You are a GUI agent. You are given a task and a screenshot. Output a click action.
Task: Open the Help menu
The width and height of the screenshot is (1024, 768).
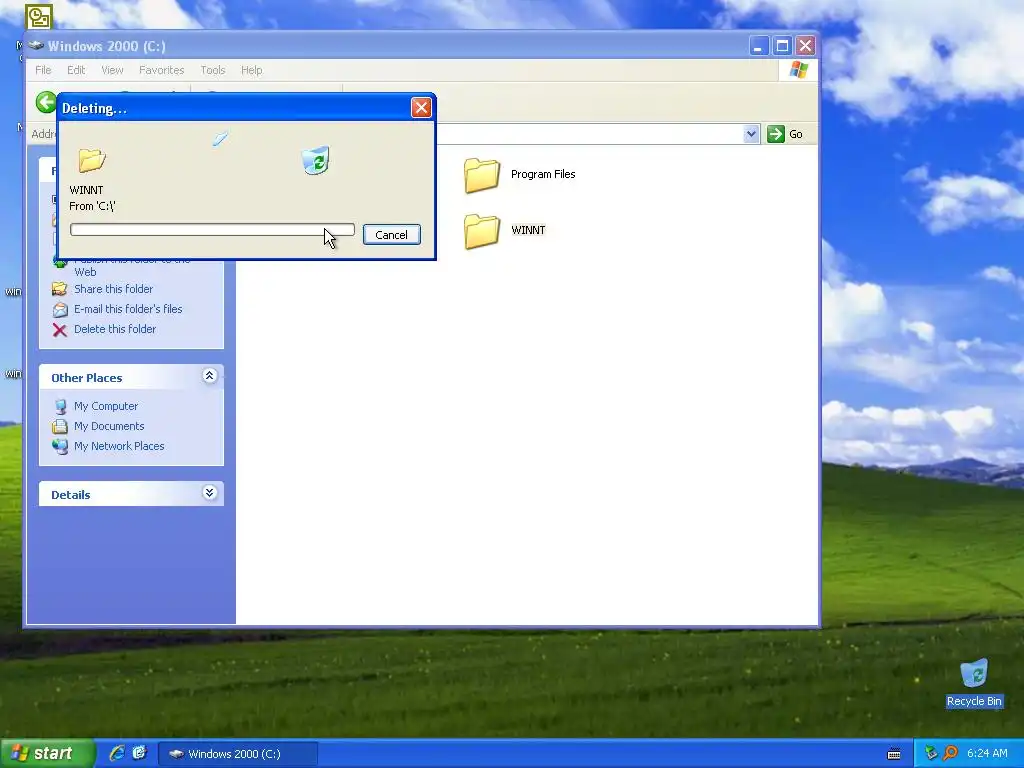tap(251, 70)
